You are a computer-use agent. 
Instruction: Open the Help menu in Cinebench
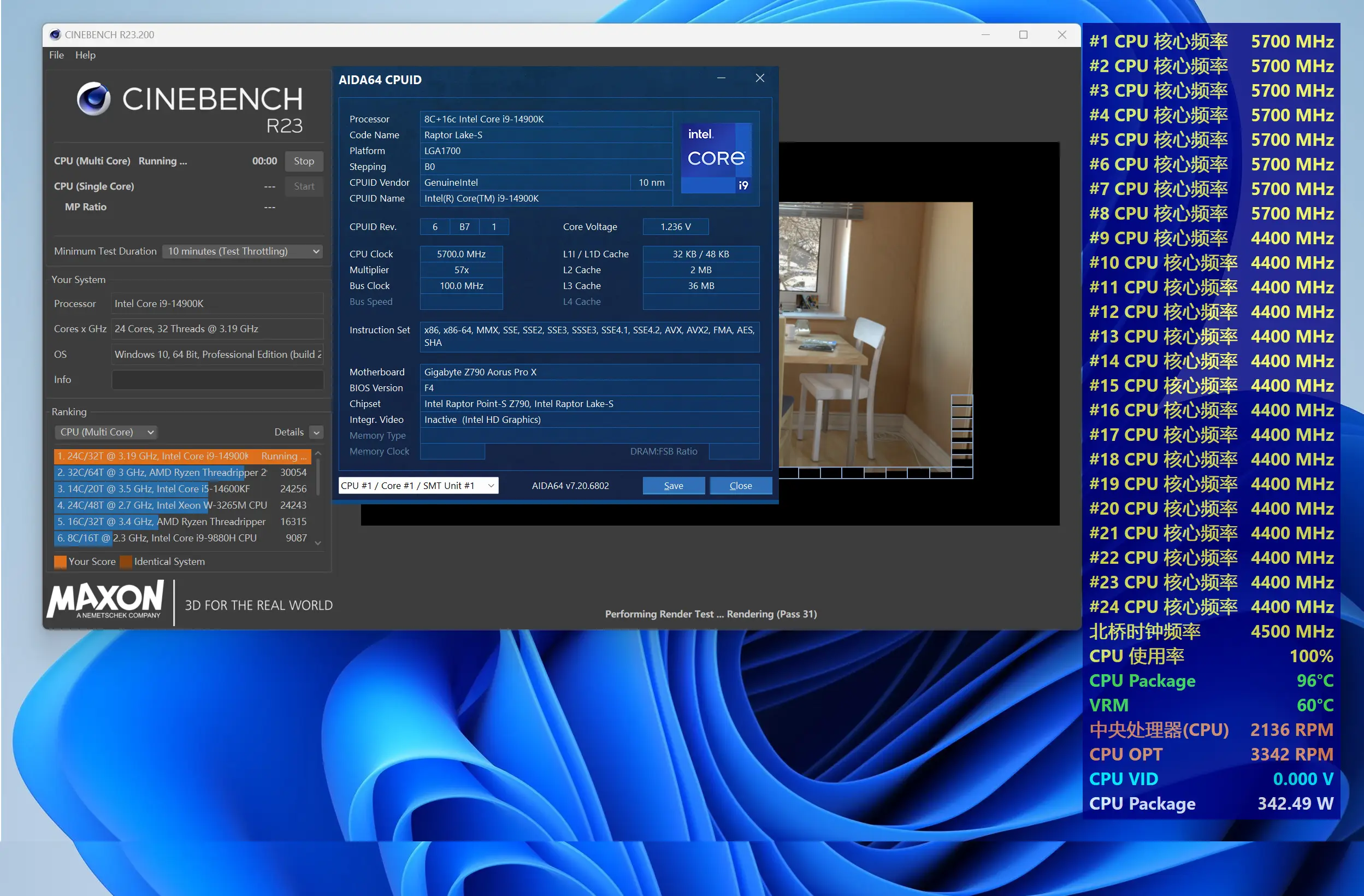click(85, 55)
